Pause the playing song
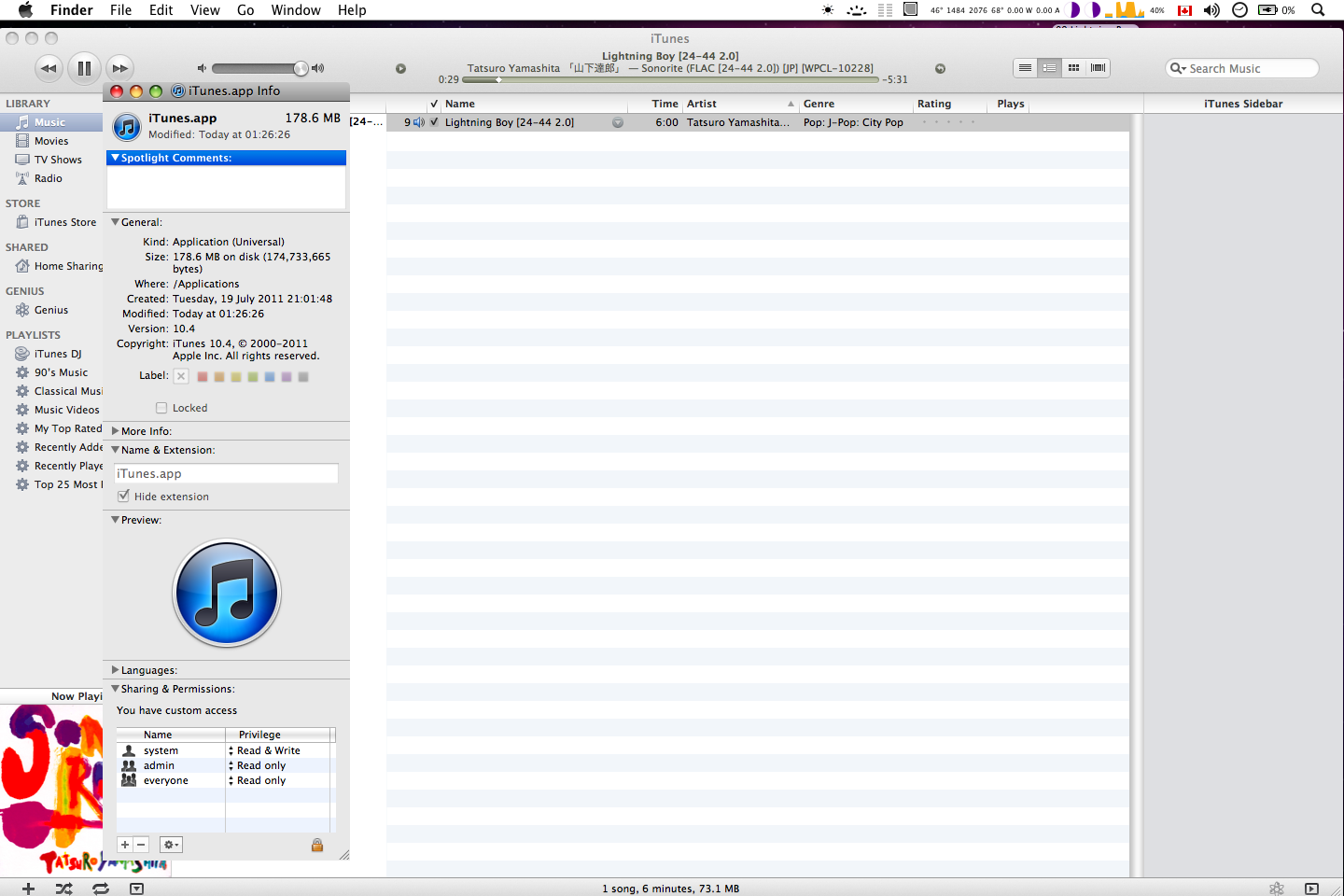 click(84, 68)
